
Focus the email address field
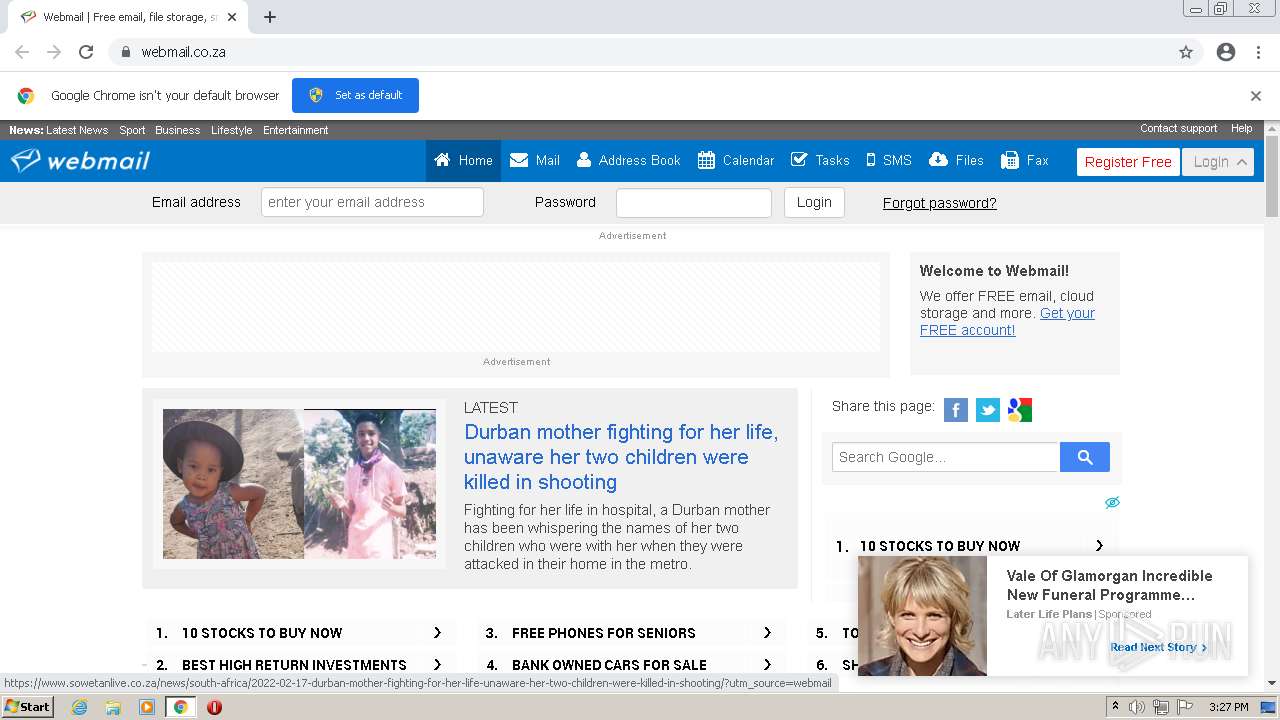pyautogui.click(x=372, y=202)
